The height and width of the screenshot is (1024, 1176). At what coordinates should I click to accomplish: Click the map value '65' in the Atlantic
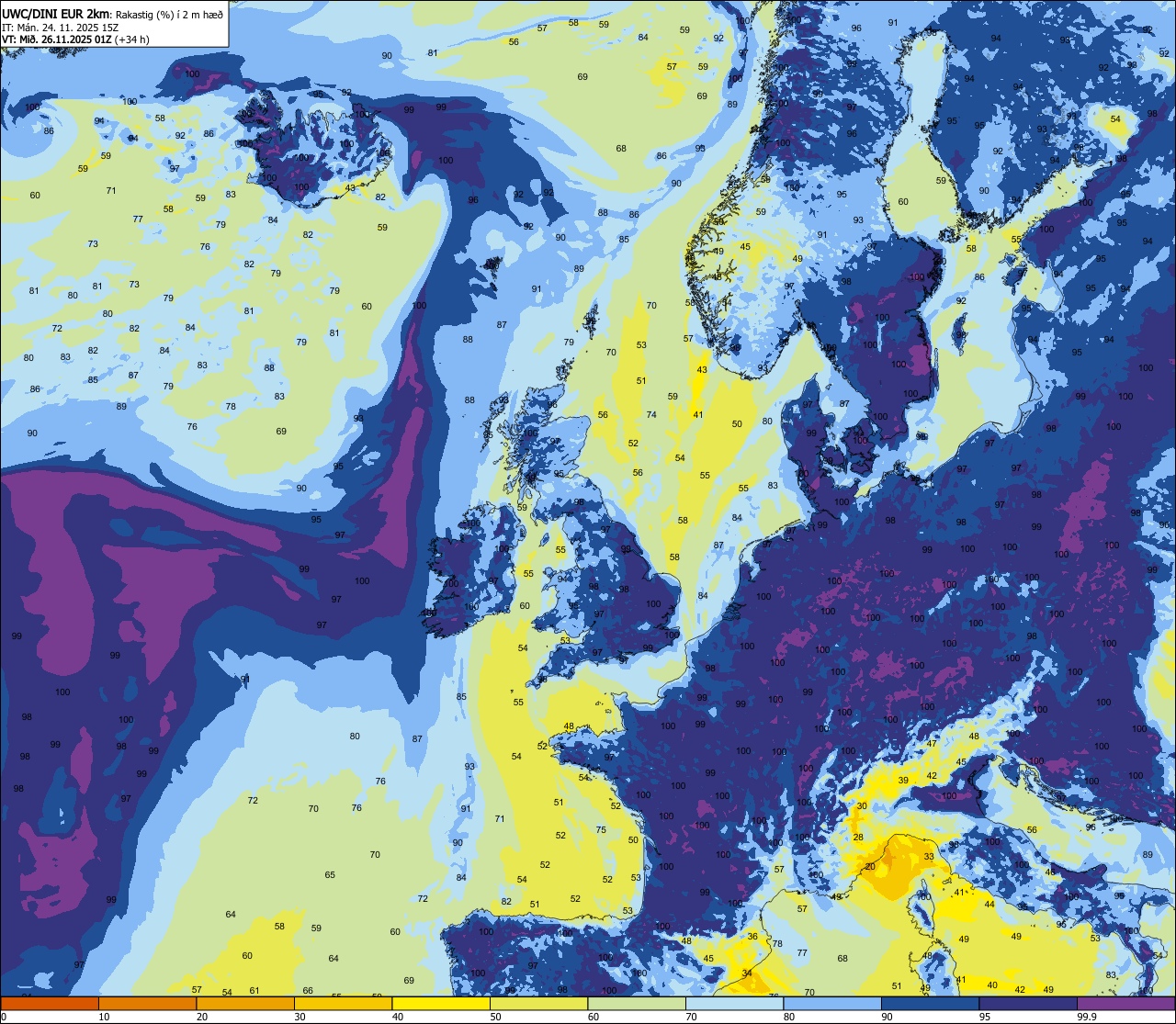pyautogui.click(x=330, y=875)
